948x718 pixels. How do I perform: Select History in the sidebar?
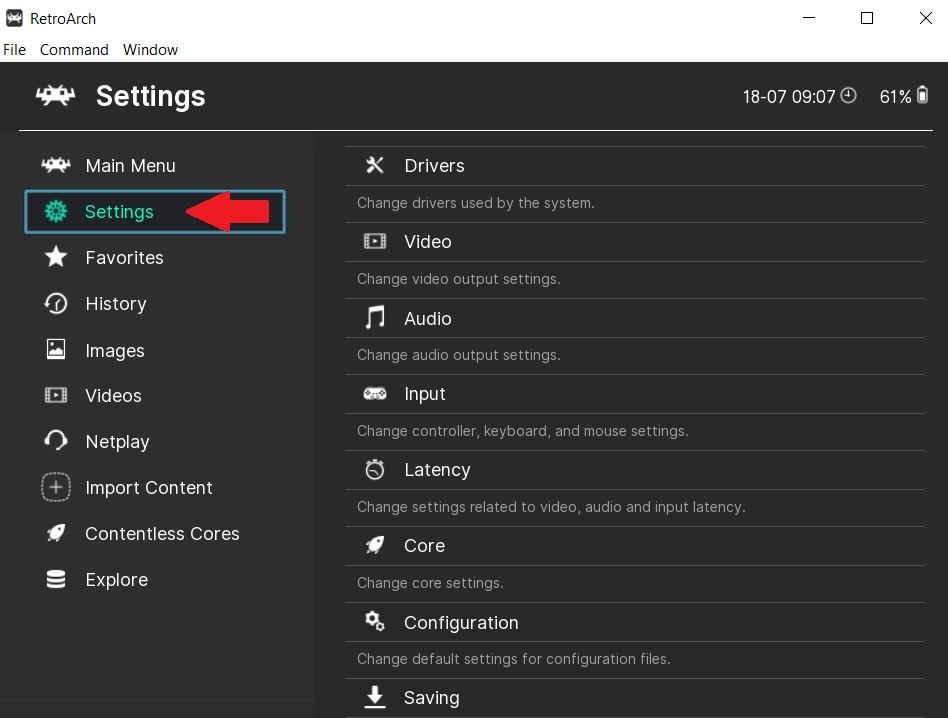click(x=115, y=303)
